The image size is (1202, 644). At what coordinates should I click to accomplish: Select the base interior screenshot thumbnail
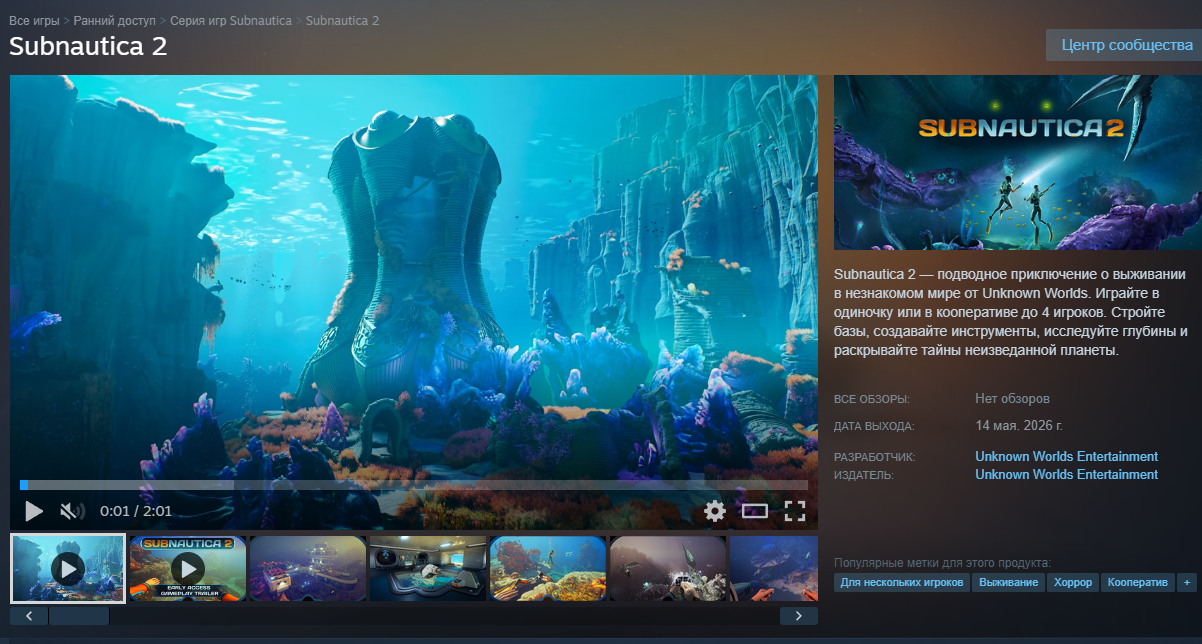pyautogui.click(x=427, y=568)
